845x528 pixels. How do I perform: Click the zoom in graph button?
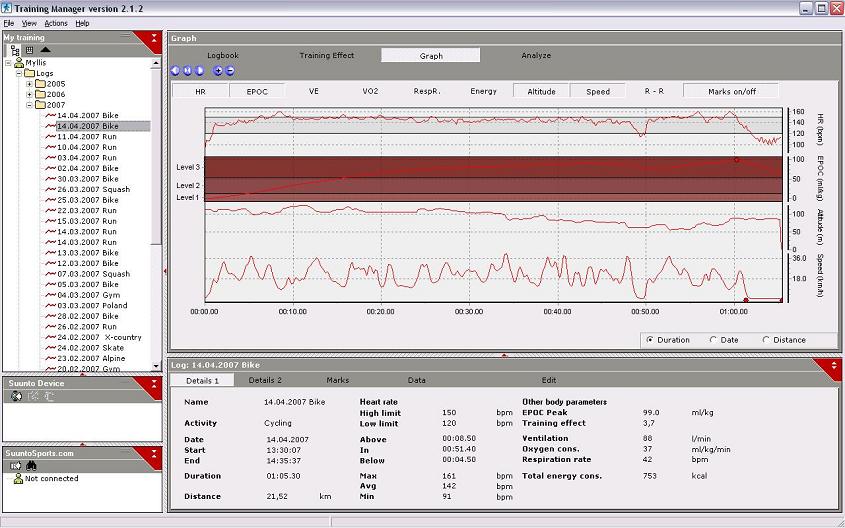(219, 71)
